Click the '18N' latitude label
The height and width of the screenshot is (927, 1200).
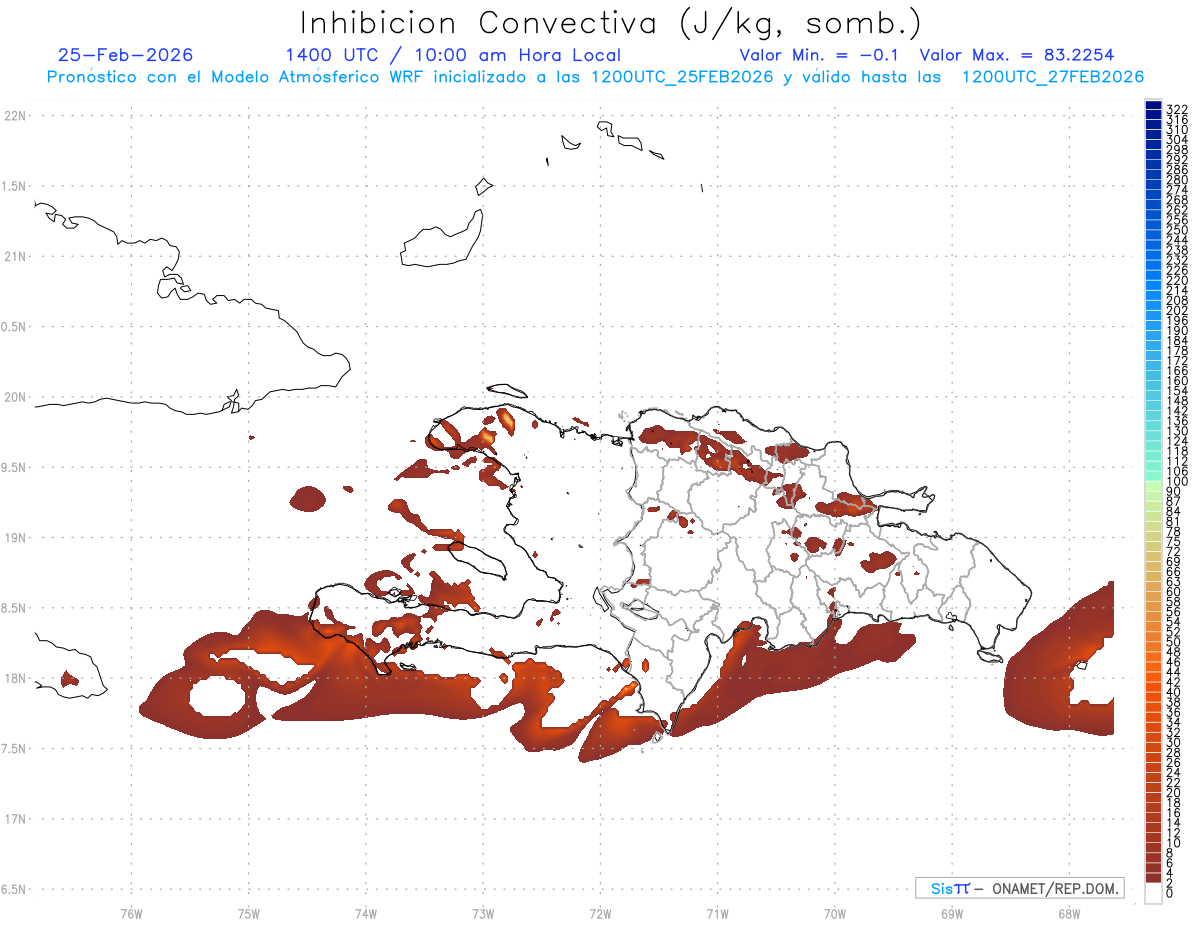(x=15, y=678)
